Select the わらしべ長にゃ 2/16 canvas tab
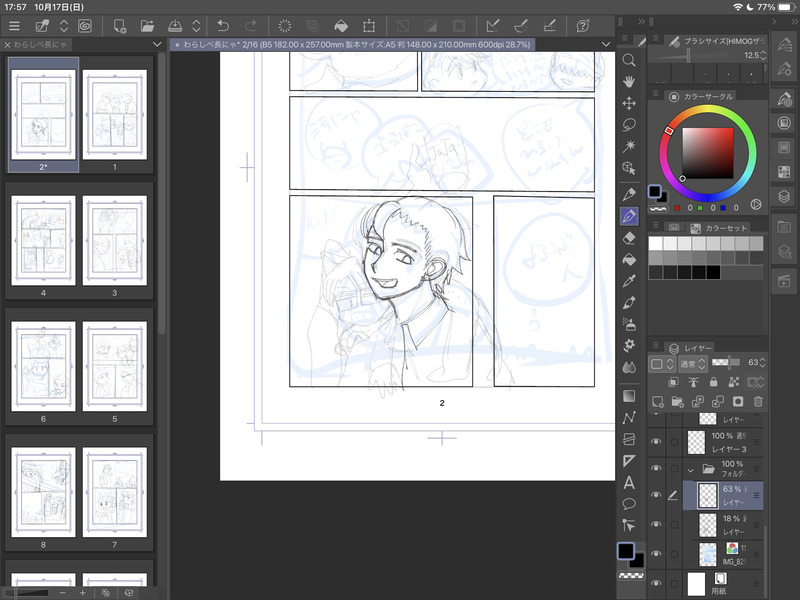 353,44
